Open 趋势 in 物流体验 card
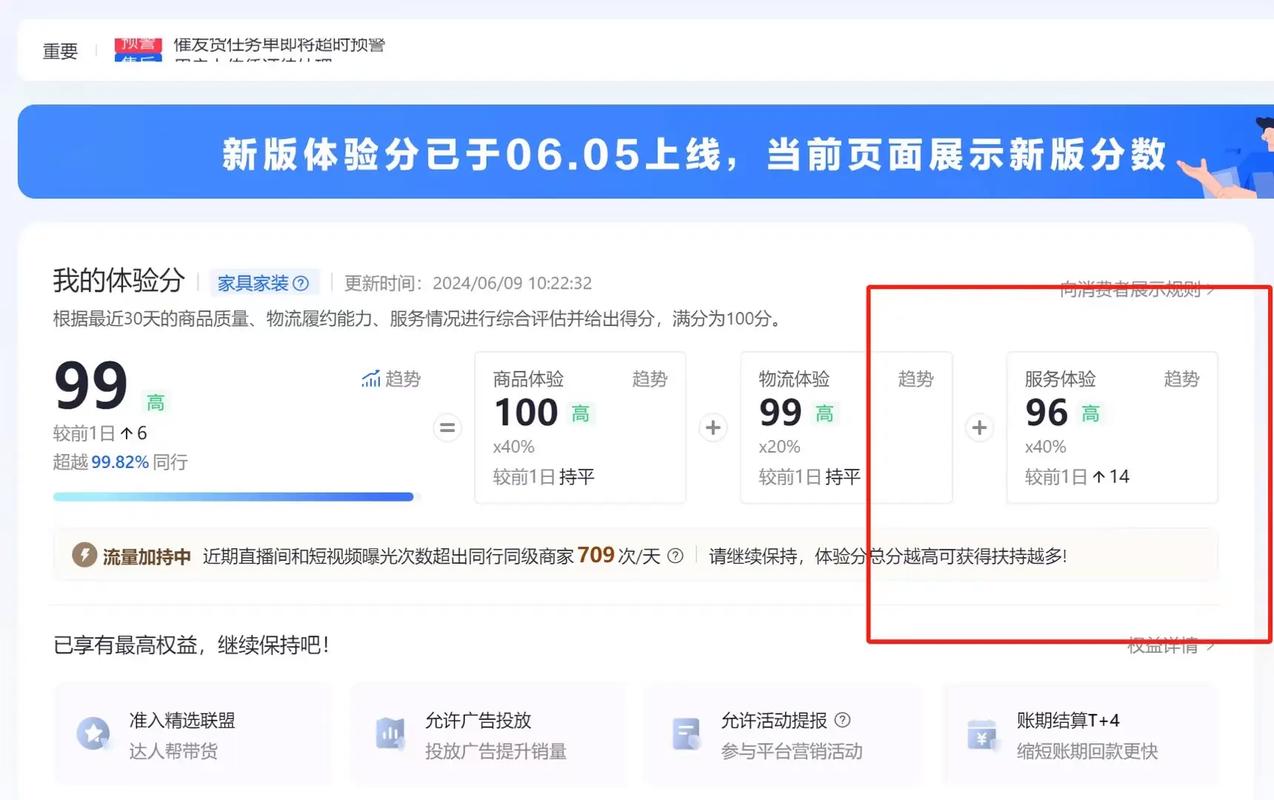 click(915, 379)
